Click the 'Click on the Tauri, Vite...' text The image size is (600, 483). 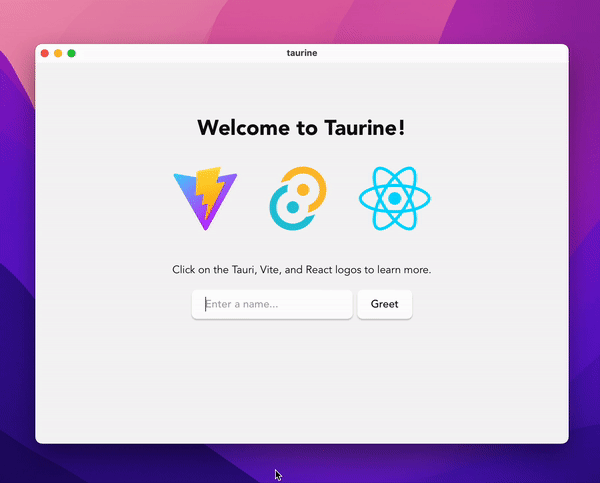coord(302,270)
